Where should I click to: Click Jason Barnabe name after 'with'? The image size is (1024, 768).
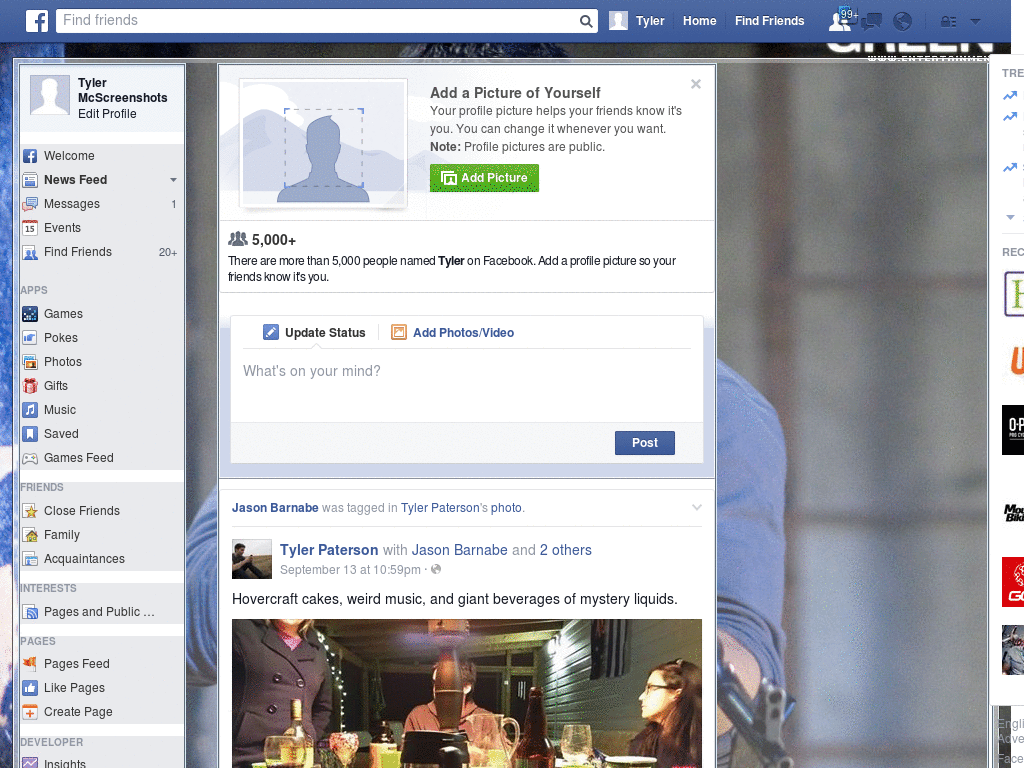click(459, 550)
